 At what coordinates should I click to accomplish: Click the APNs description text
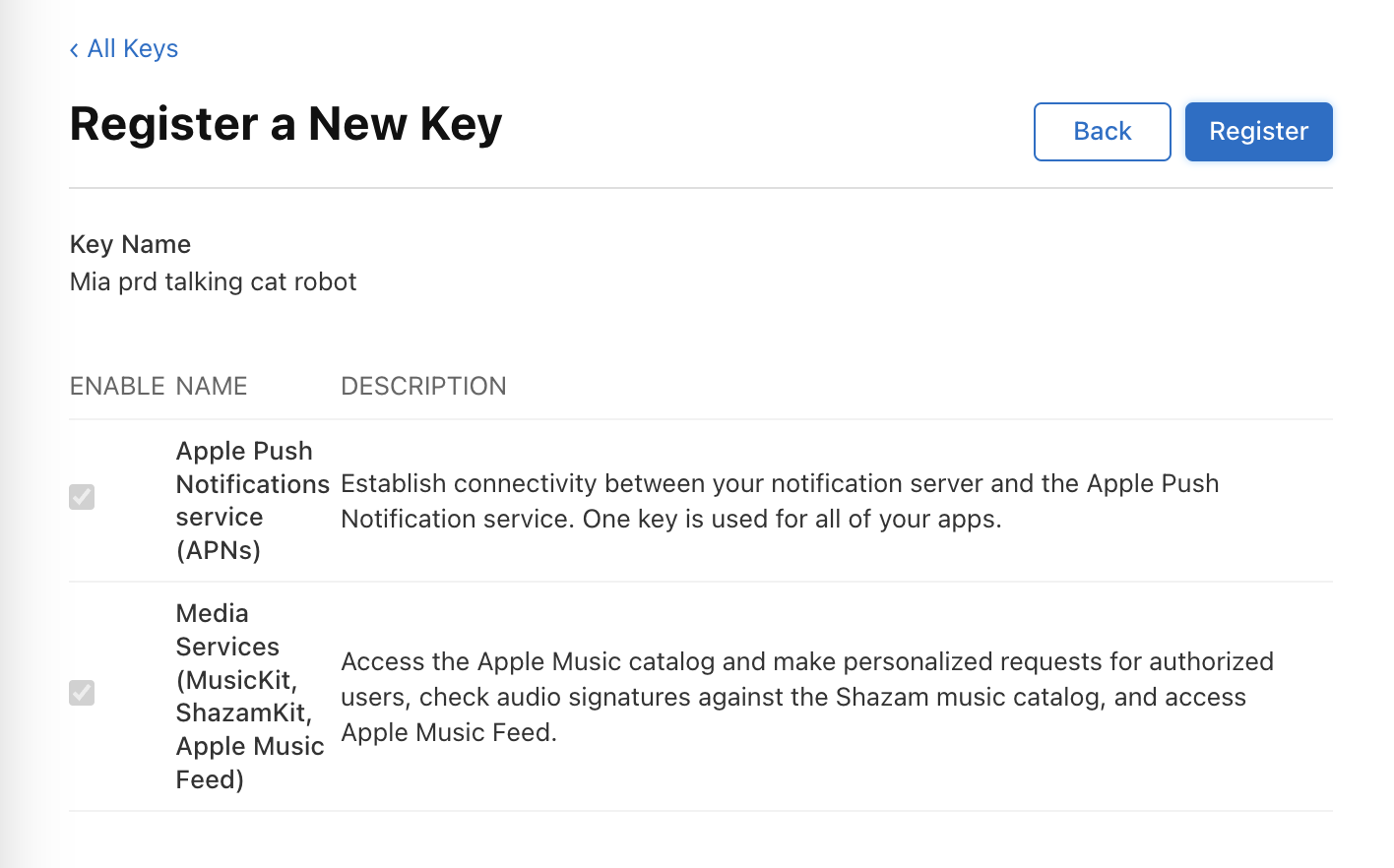point(780,501)
